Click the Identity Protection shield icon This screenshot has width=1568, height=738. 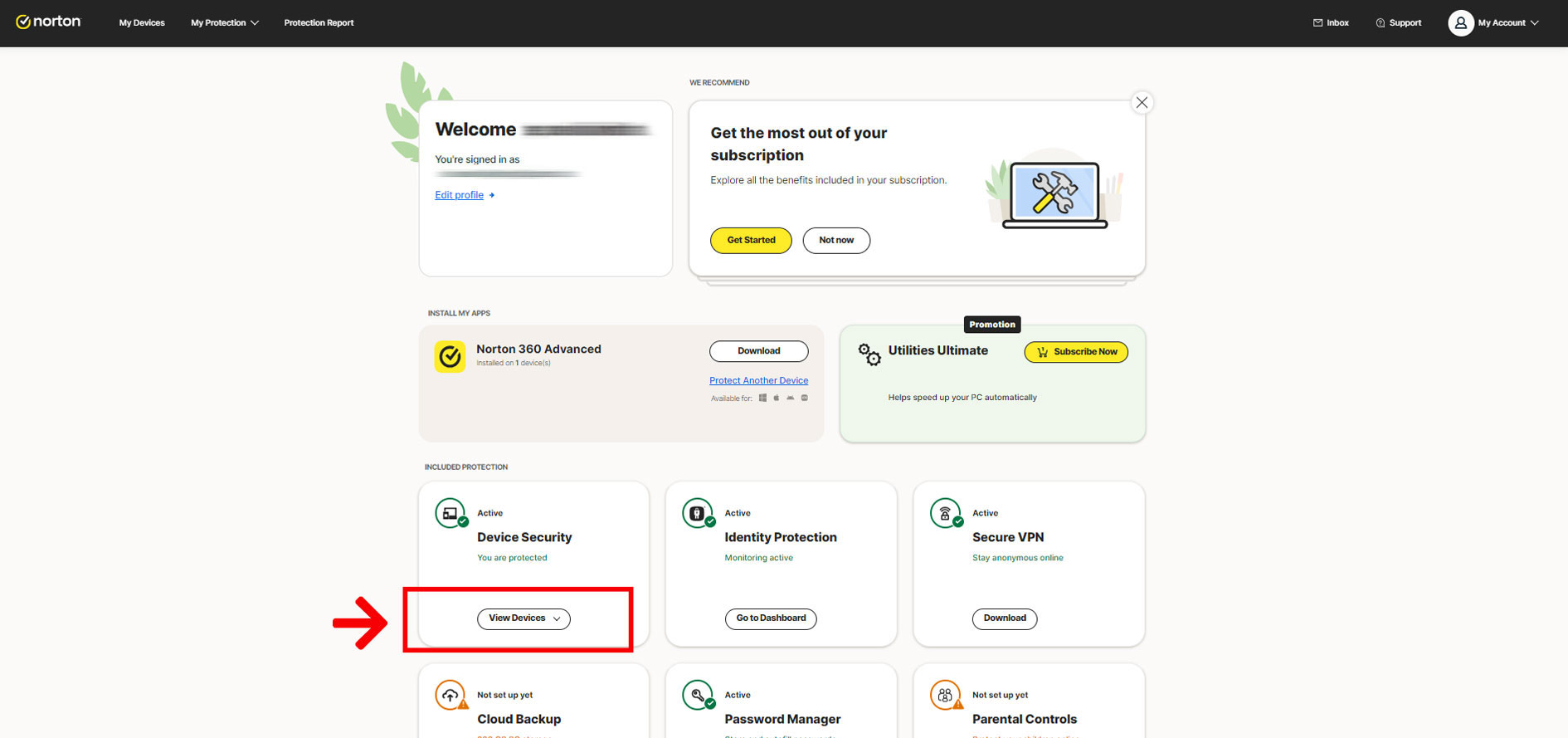698,514
